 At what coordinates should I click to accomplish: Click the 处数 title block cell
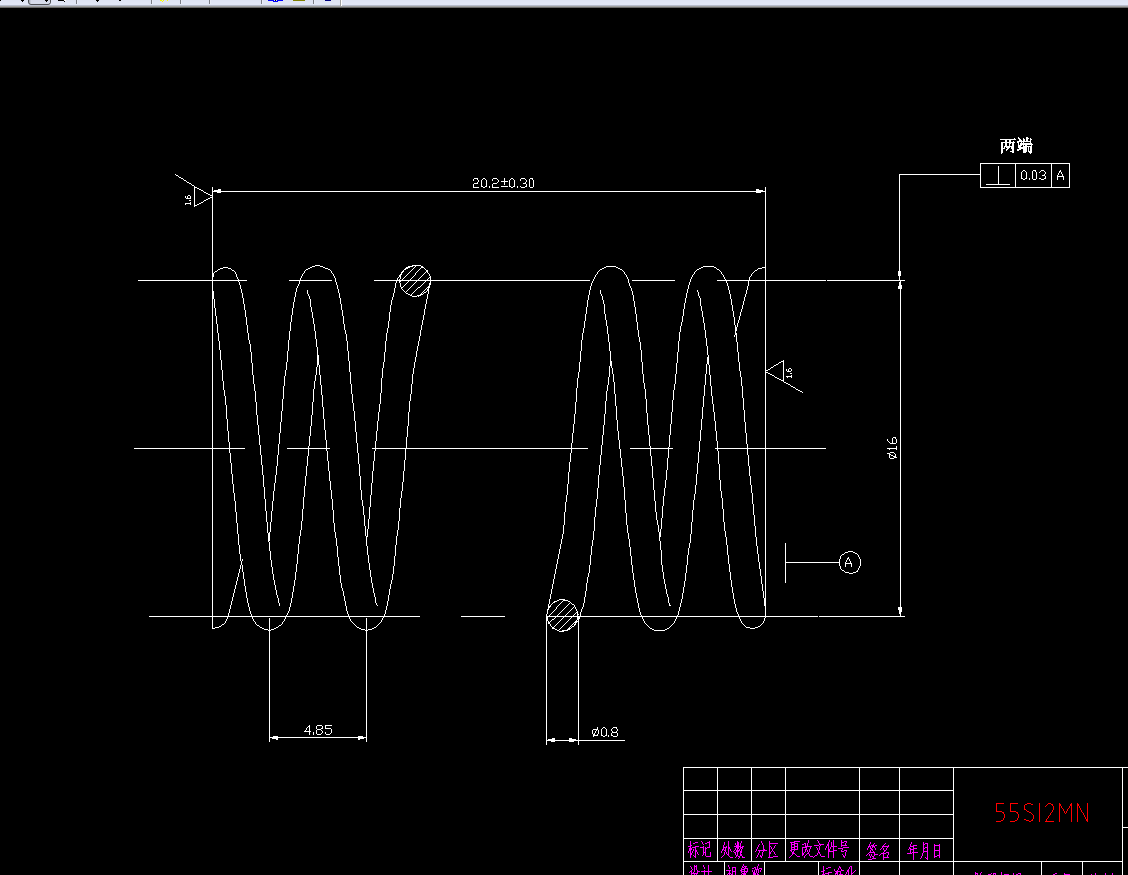tap(734, 849)
